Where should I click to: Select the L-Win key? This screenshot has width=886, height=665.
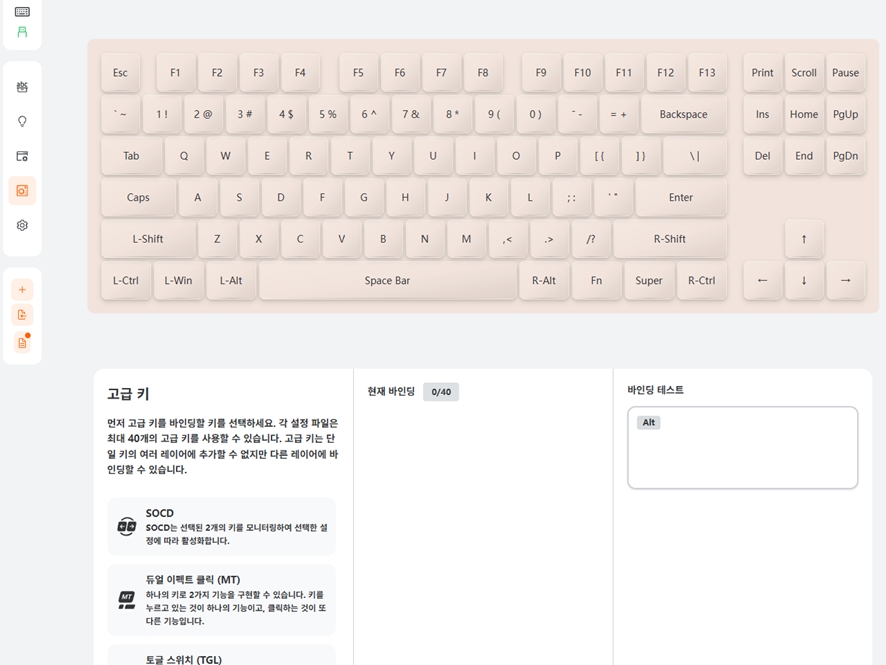(178, 280)
